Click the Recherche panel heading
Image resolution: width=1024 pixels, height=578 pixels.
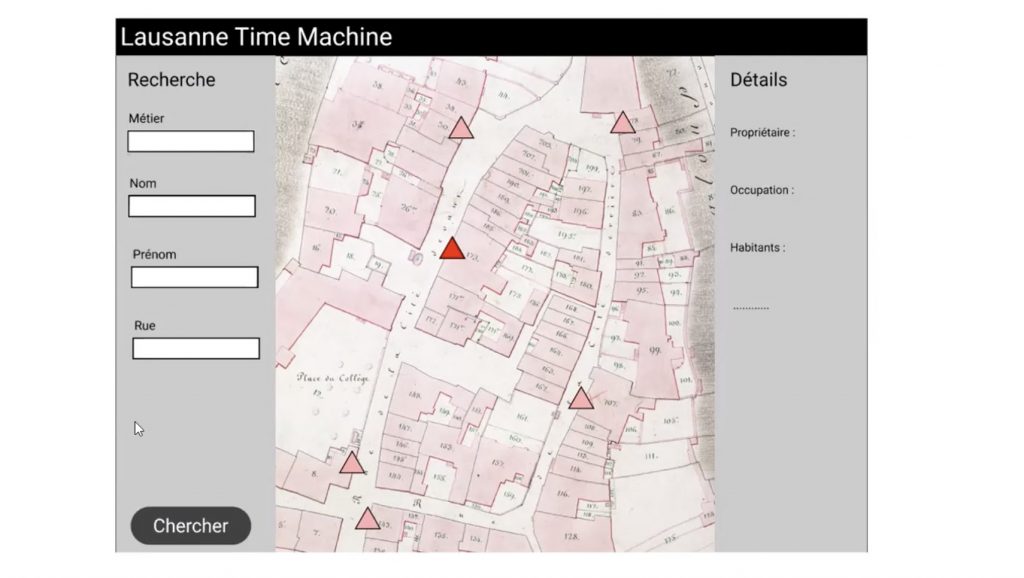point(171,80)
